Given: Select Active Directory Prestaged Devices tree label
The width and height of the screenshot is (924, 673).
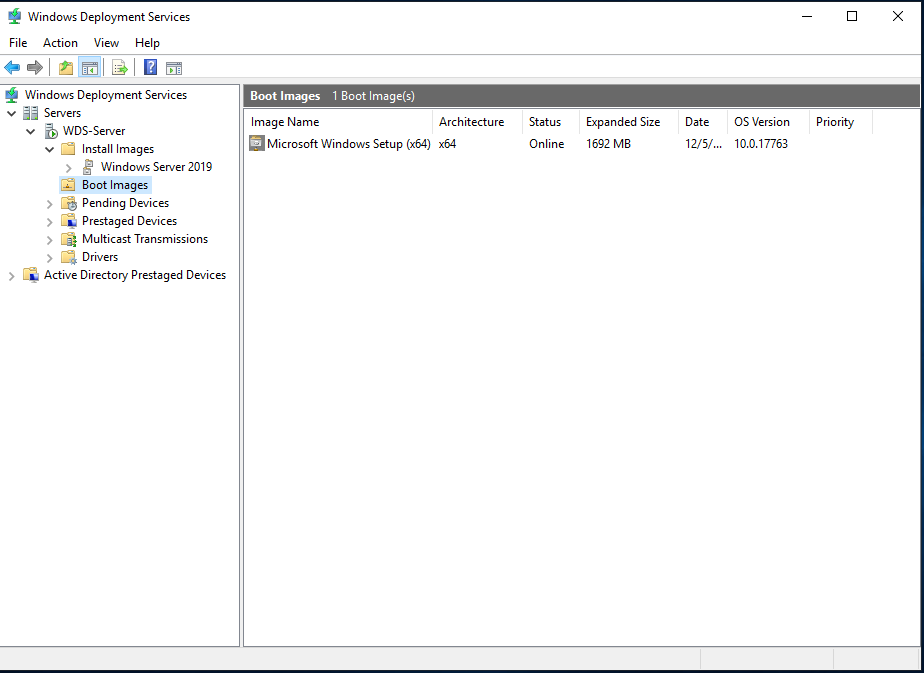Looking at the screenshot, I should coord(135,275).
